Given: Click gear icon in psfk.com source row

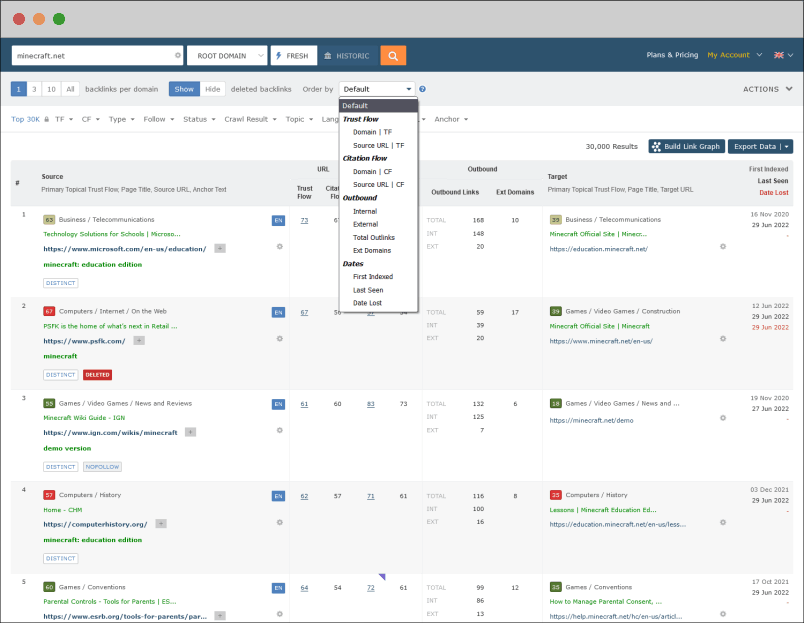Looking at the screenshot, I should coord(279,338).
